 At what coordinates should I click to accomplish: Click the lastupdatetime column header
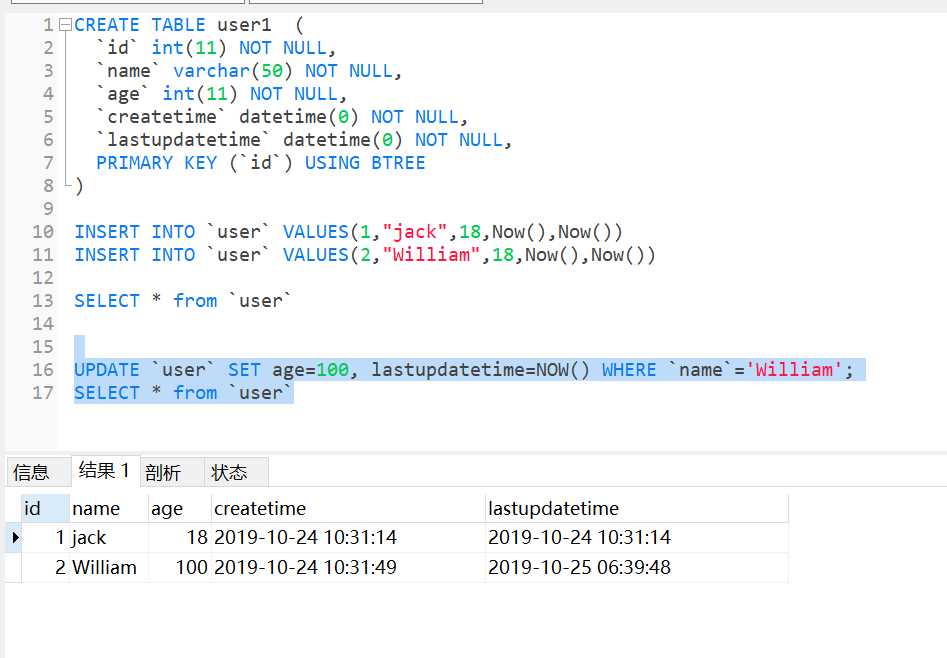[637, 508]
